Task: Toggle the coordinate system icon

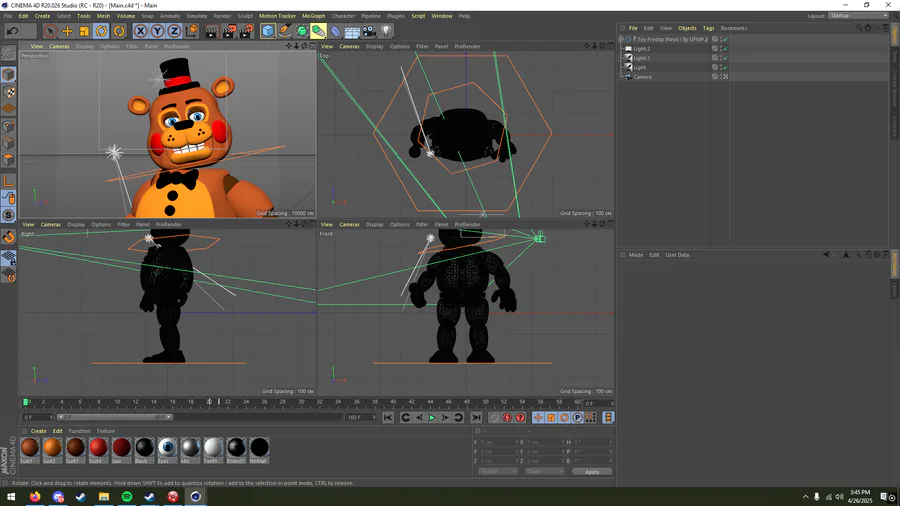Action: pos(192,31)
